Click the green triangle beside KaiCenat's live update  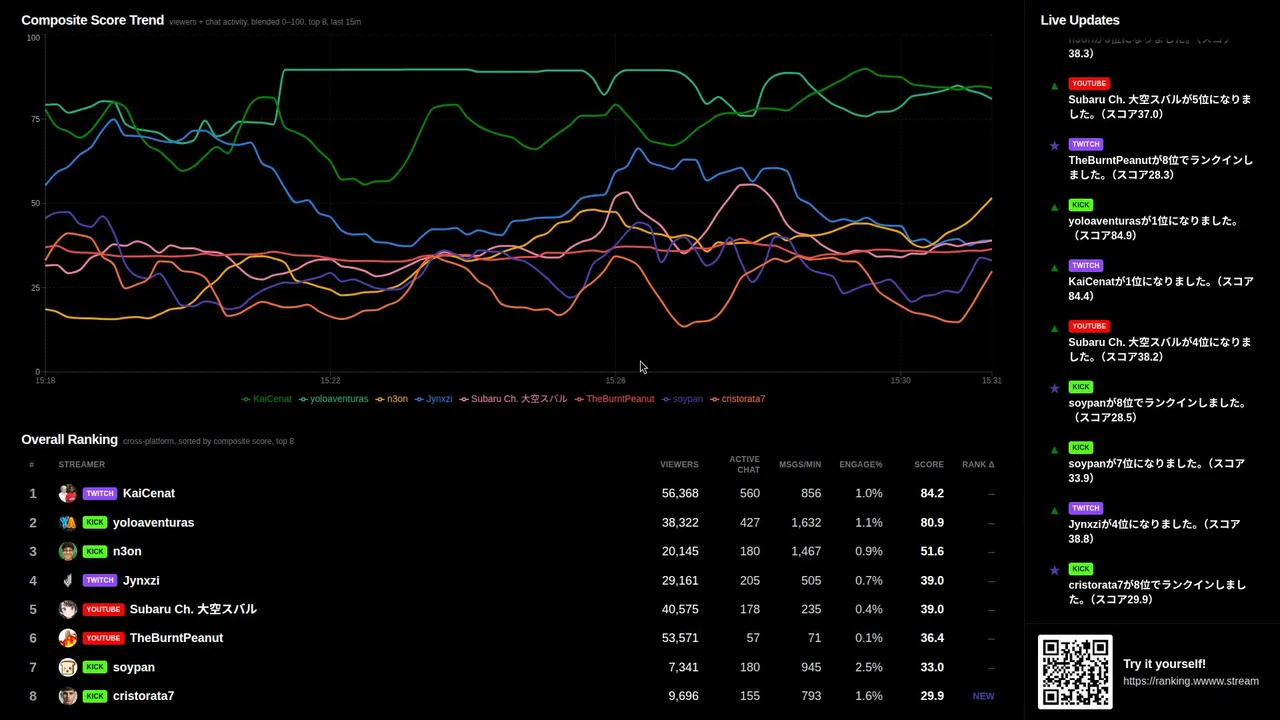[1054, 268]
